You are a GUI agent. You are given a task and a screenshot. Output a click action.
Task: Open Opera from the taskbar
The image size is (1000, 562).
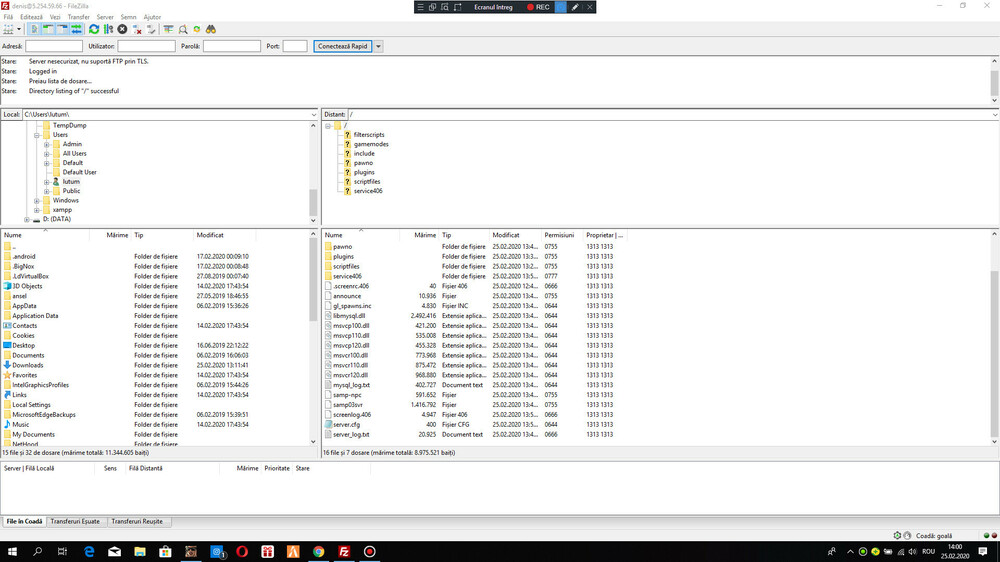tap(242, 552)
